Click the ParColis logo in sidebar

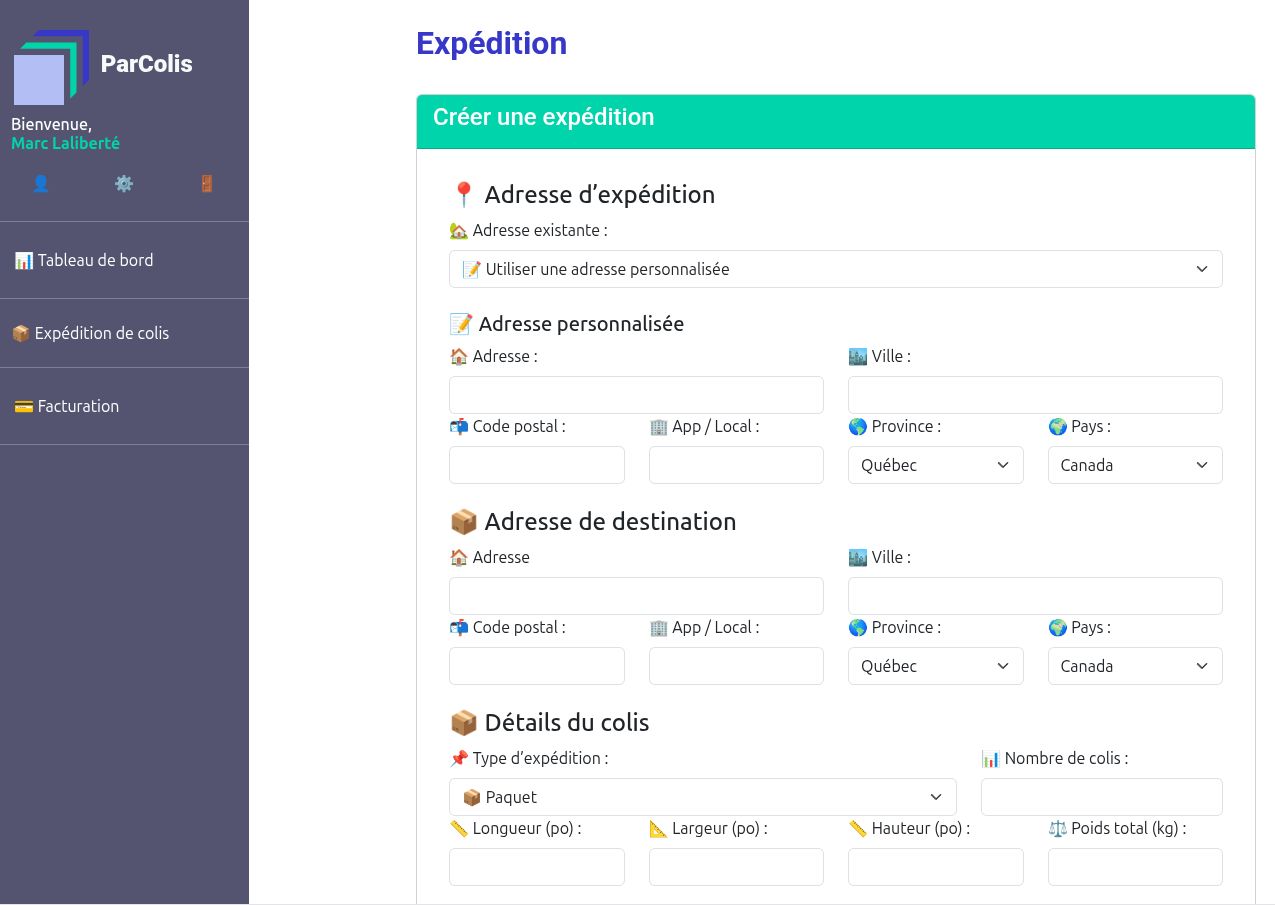pyautogui.click(x=52, y=67)
